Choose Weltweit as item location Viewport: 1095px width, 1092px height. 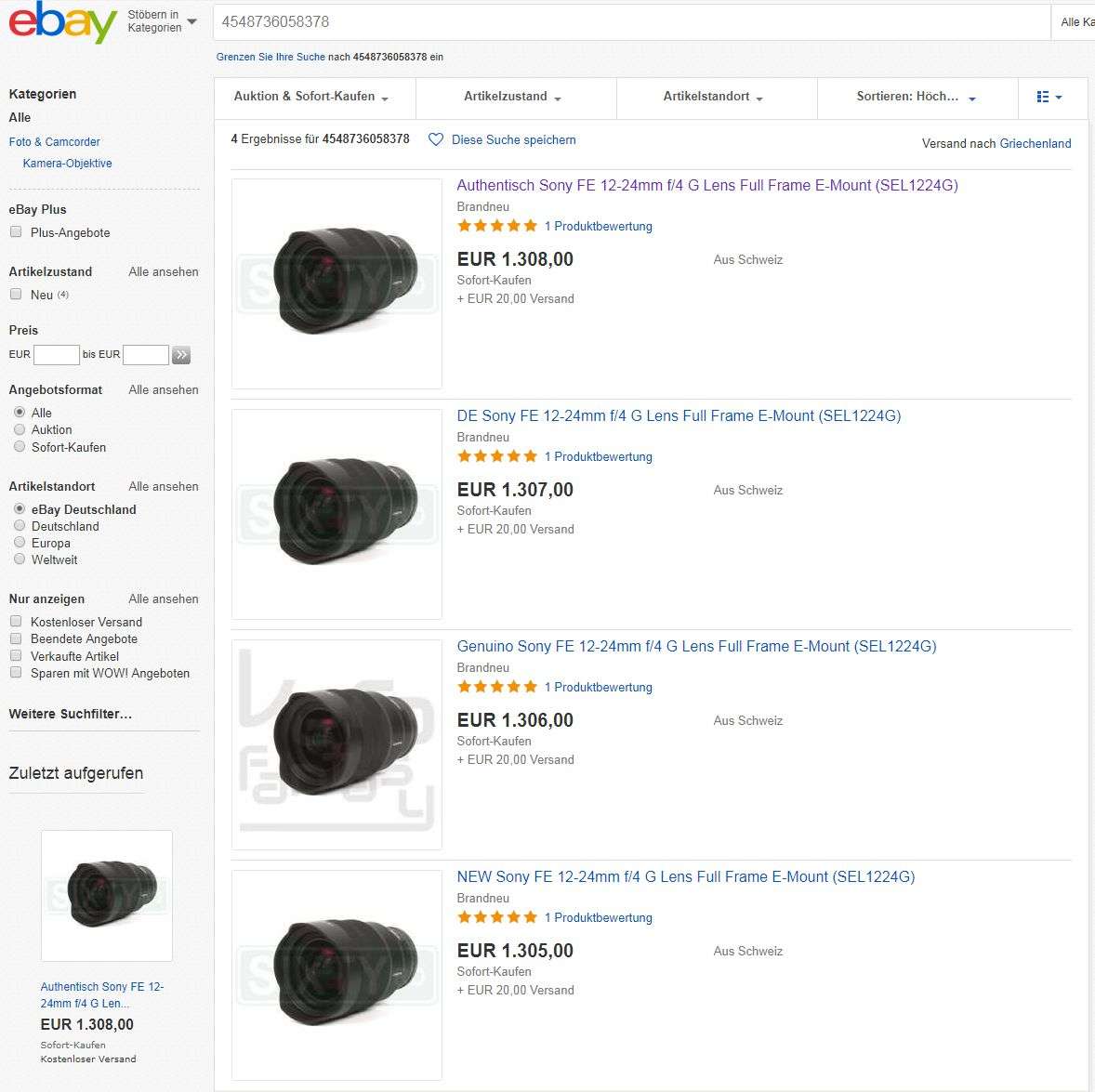coord(20,559)
